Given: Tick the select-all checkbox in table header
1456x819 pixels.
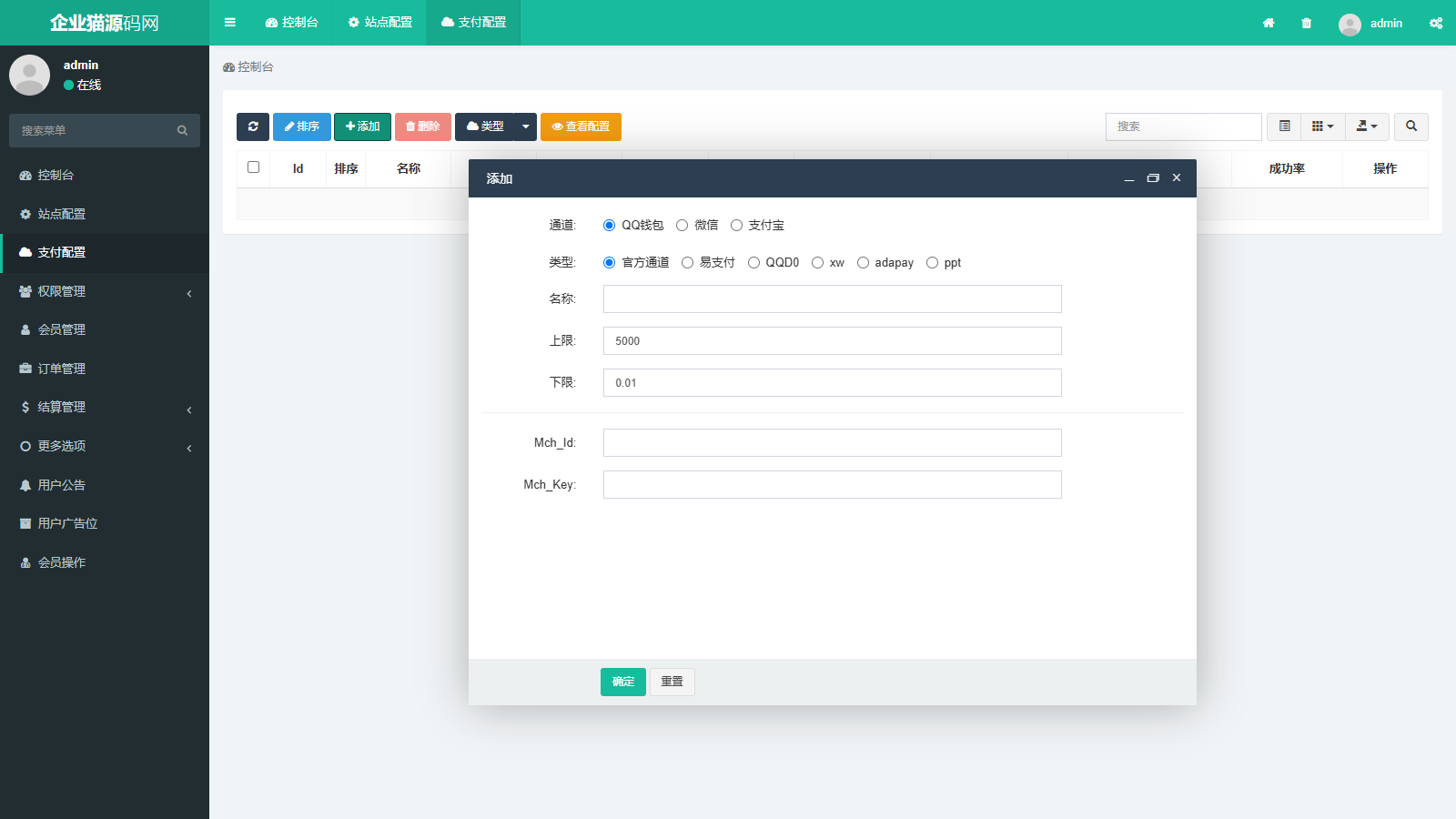Looking at the screenshot, I should pyautogui.click(x=254, y=167).
